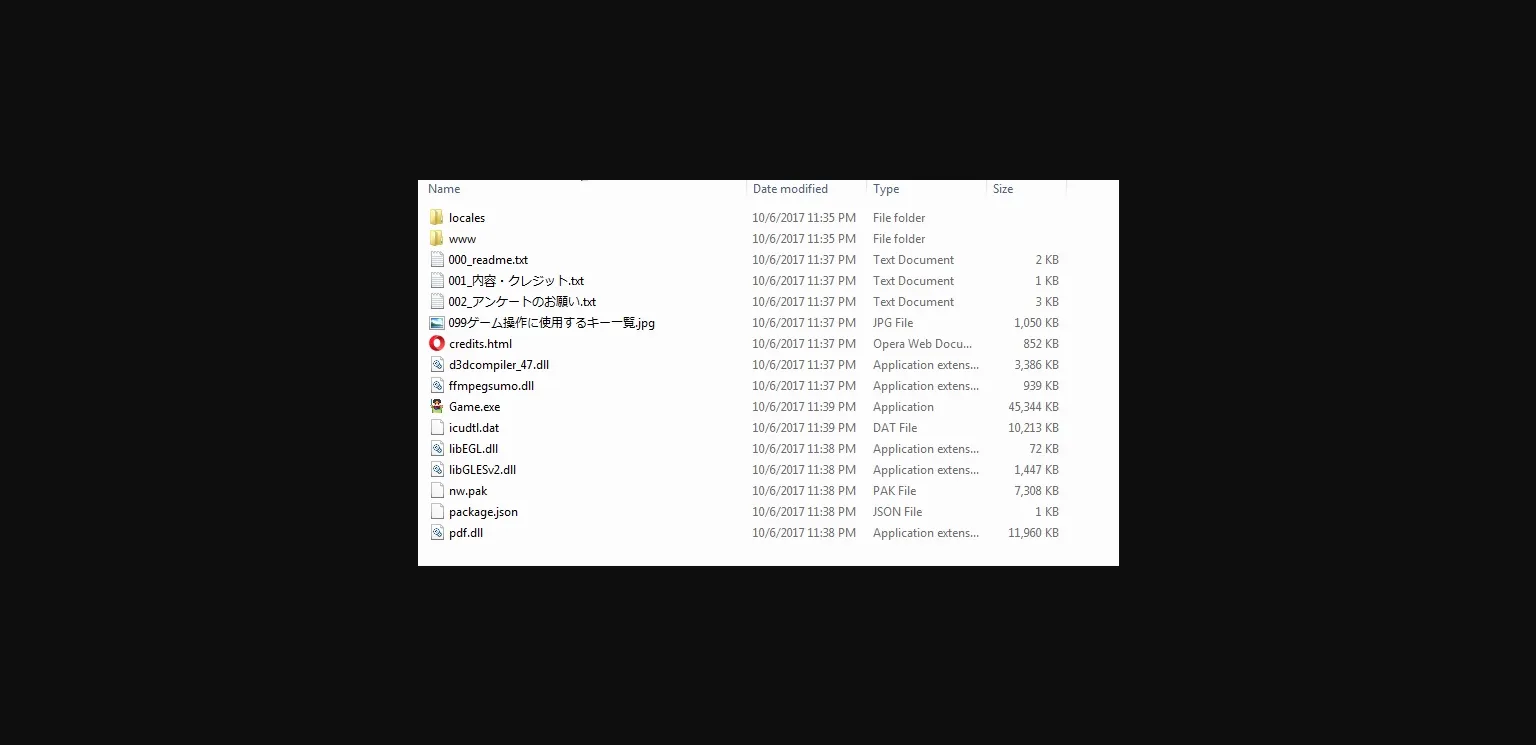Image resolution: width=1536 pixels, height=745 pixels.
Task: Click the pdf.dll file icon
Action: (436, 533)
